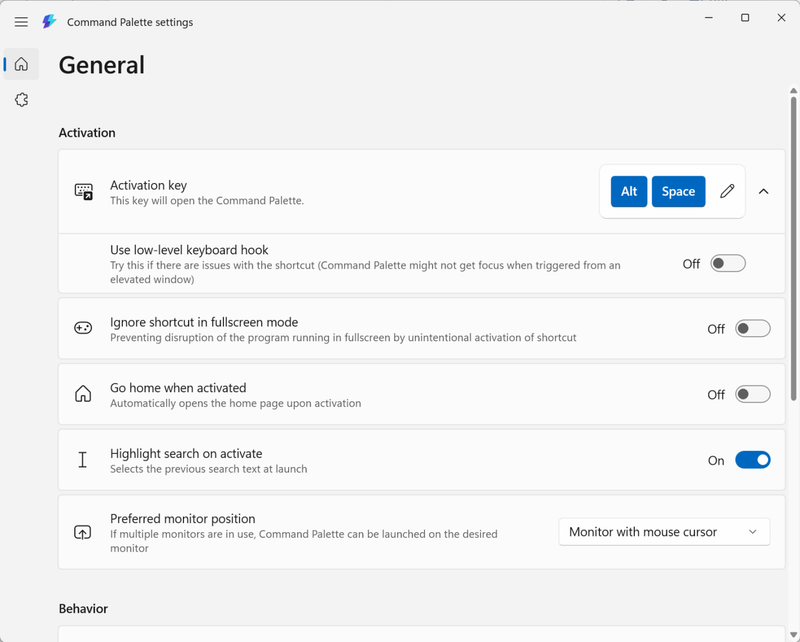Click the pencil icon to edit shortcut
800x642 pixels.
[727, 191]
